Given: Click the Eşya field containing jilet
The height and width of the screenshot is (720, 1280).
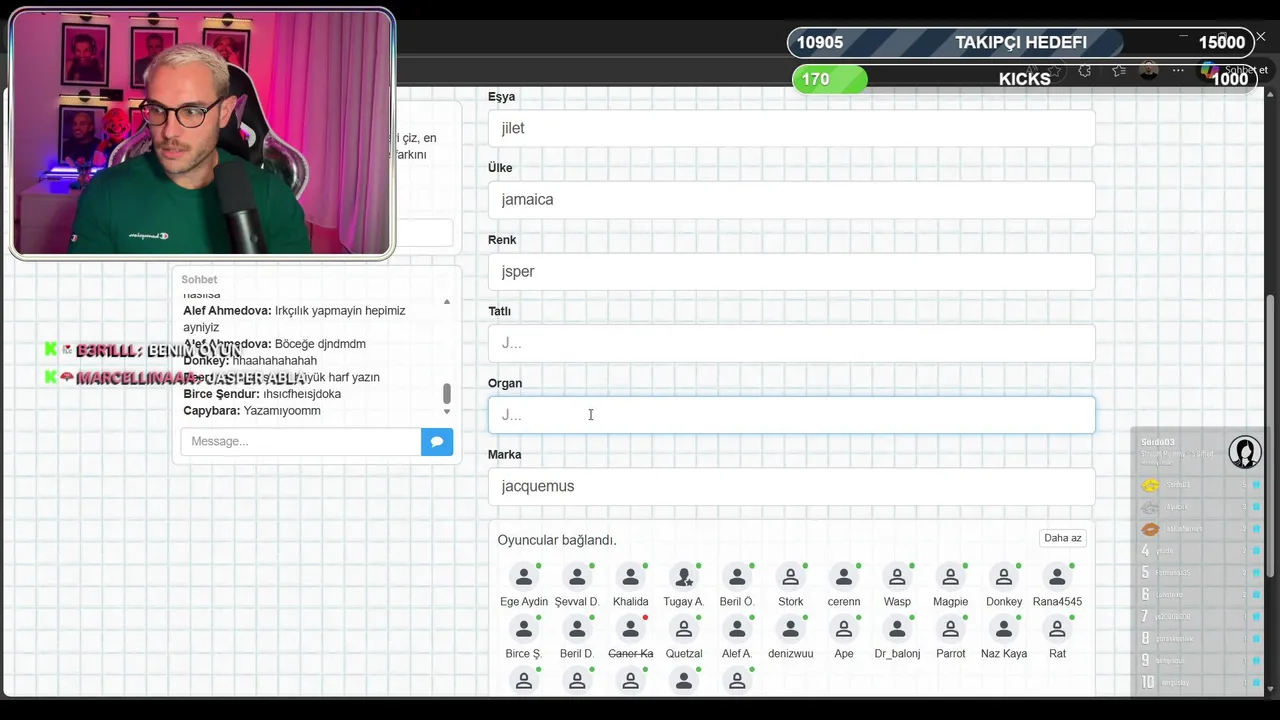Looking at the screenshot, I should pyautogui.click(x=791, y=128).
